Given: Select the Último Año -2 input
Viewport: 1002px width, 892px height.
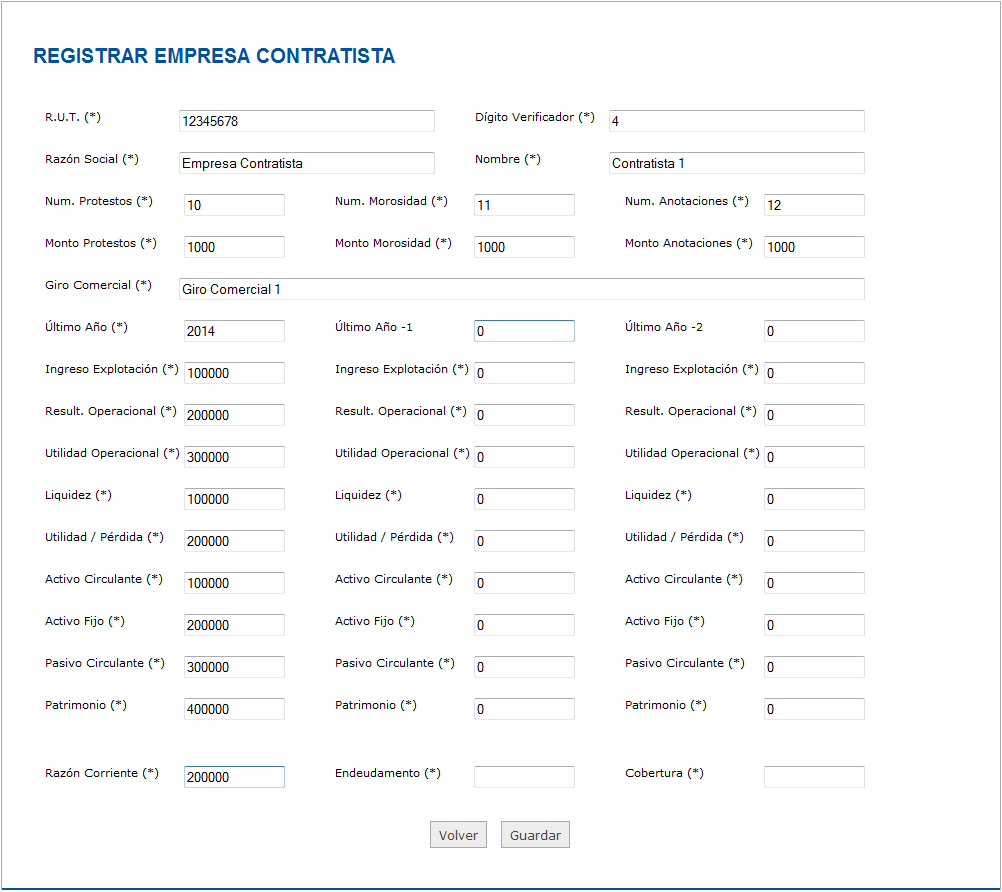Looking at the screenshot, I should pos(814,331).
